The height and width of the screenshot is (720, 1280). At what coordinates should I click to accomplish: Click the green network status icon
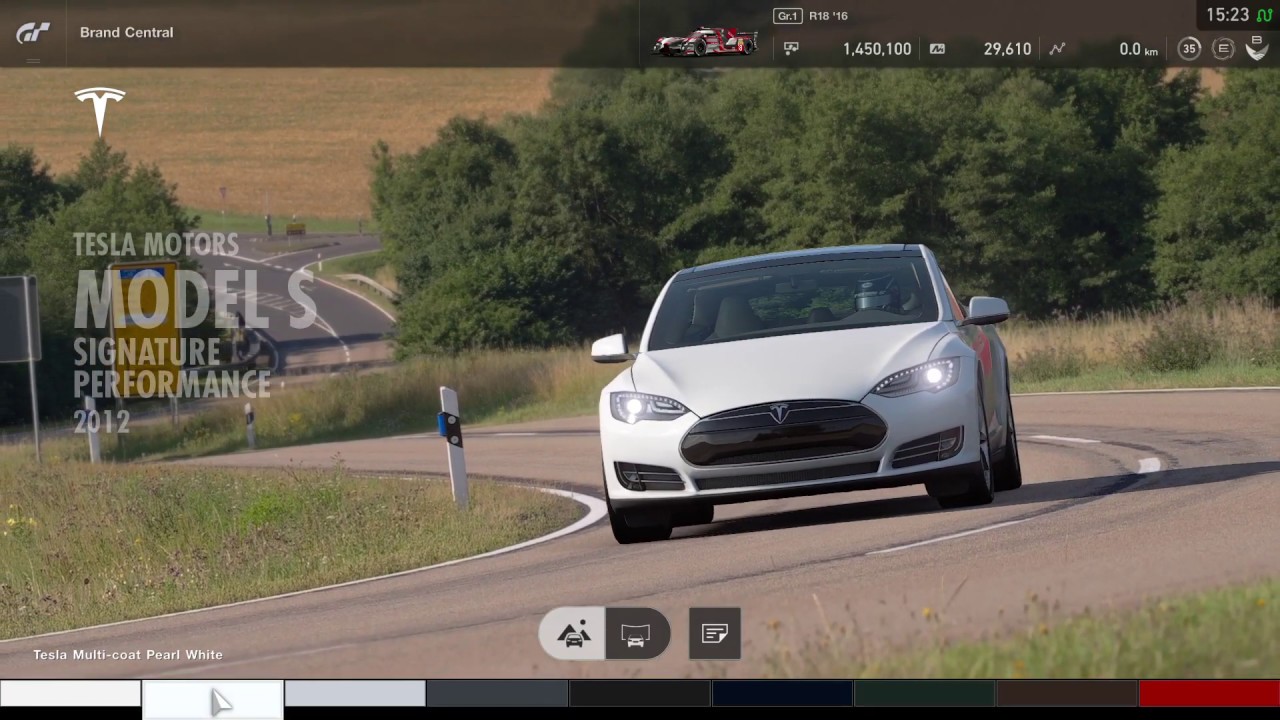[1264, 15]
